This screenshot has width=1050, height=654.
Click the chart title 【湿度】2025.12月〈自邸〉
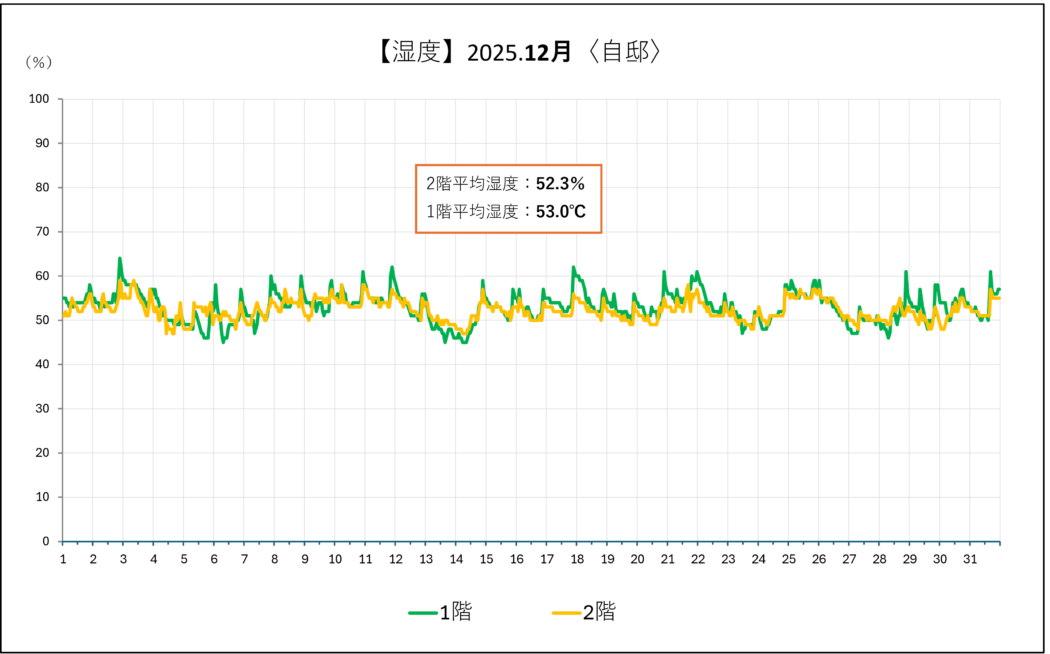coord(518,52)
